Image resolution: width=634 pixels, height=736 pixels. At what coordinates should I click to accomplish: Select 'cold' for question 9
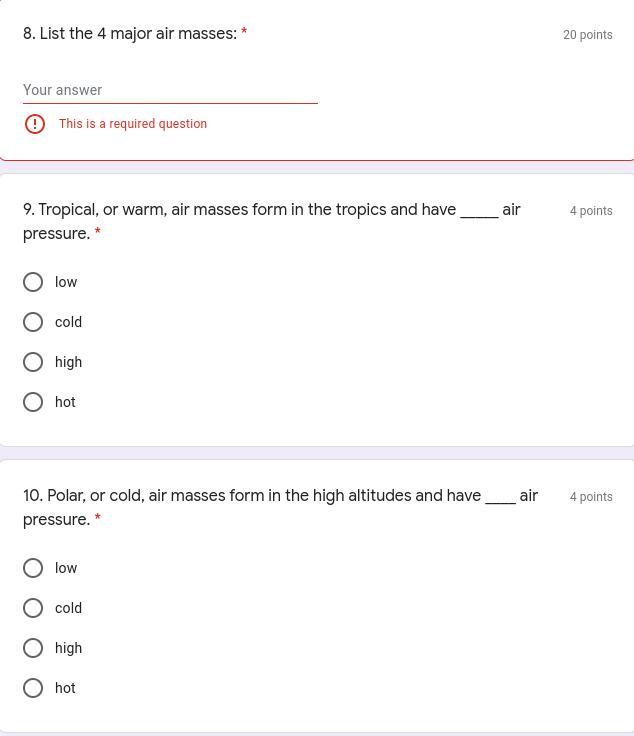click(33, 322)
